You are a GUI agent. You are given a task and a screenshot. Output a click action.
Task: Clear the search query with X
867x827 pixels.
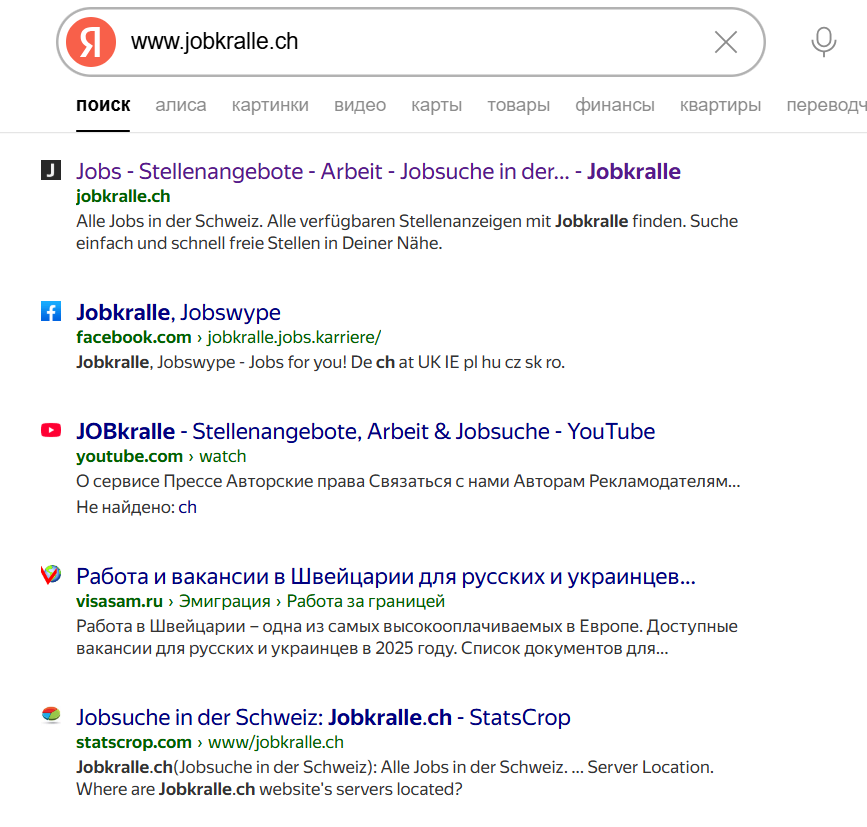pyautogui.click(x=726, y=42)
